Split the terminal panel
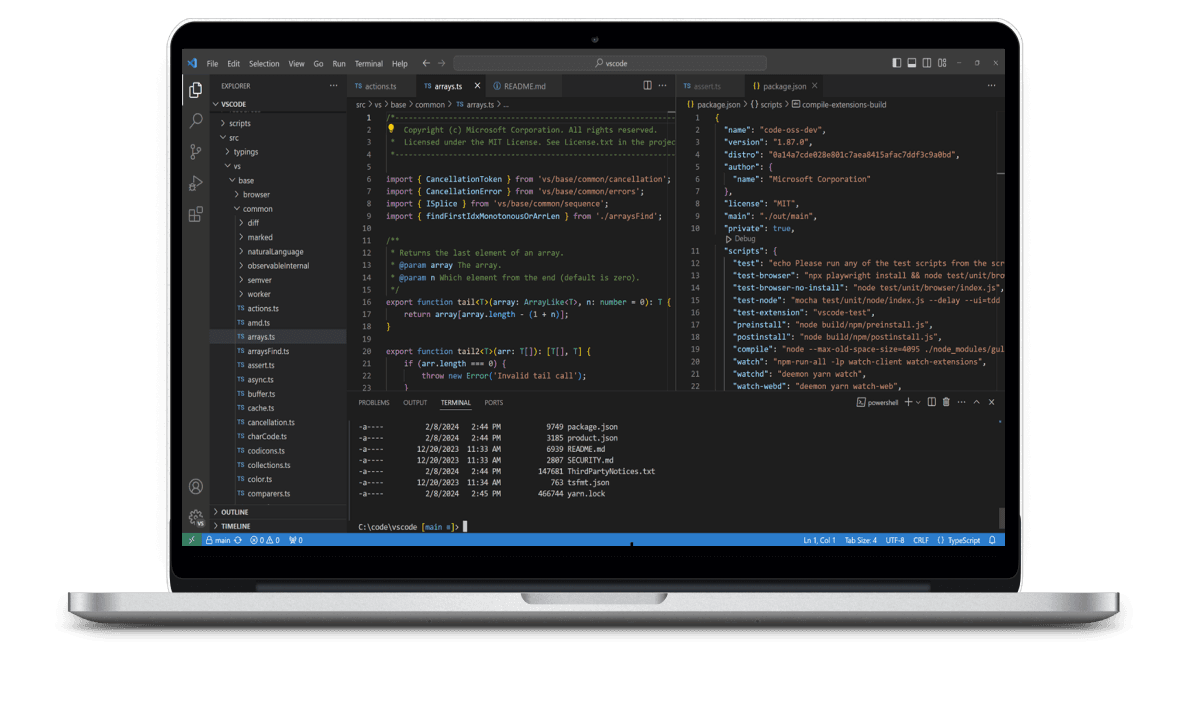1193x718 pixels. (931, 402)
